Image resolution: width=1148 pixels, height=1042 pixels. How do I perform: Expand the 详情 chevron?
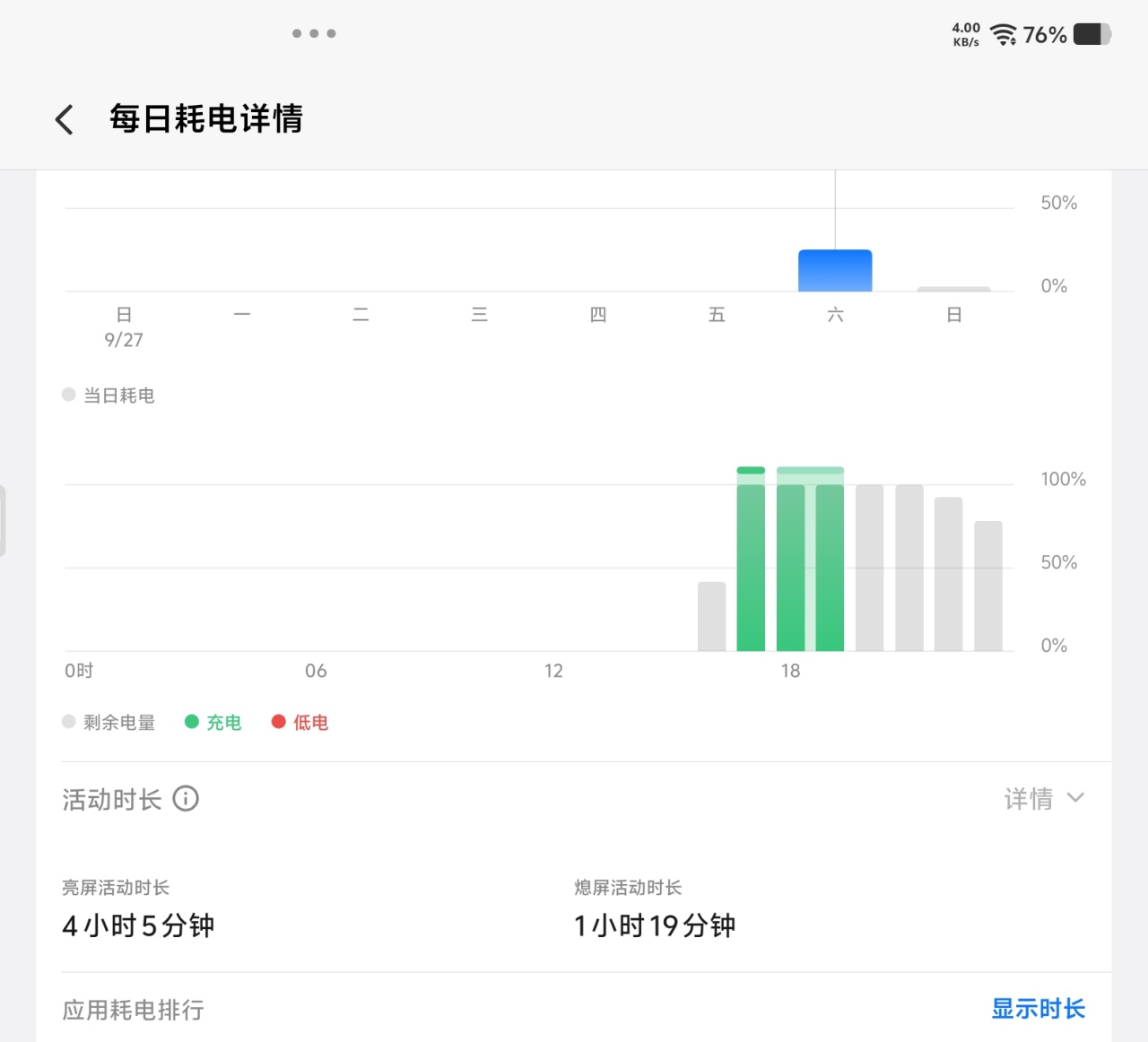coord(1075,797)
